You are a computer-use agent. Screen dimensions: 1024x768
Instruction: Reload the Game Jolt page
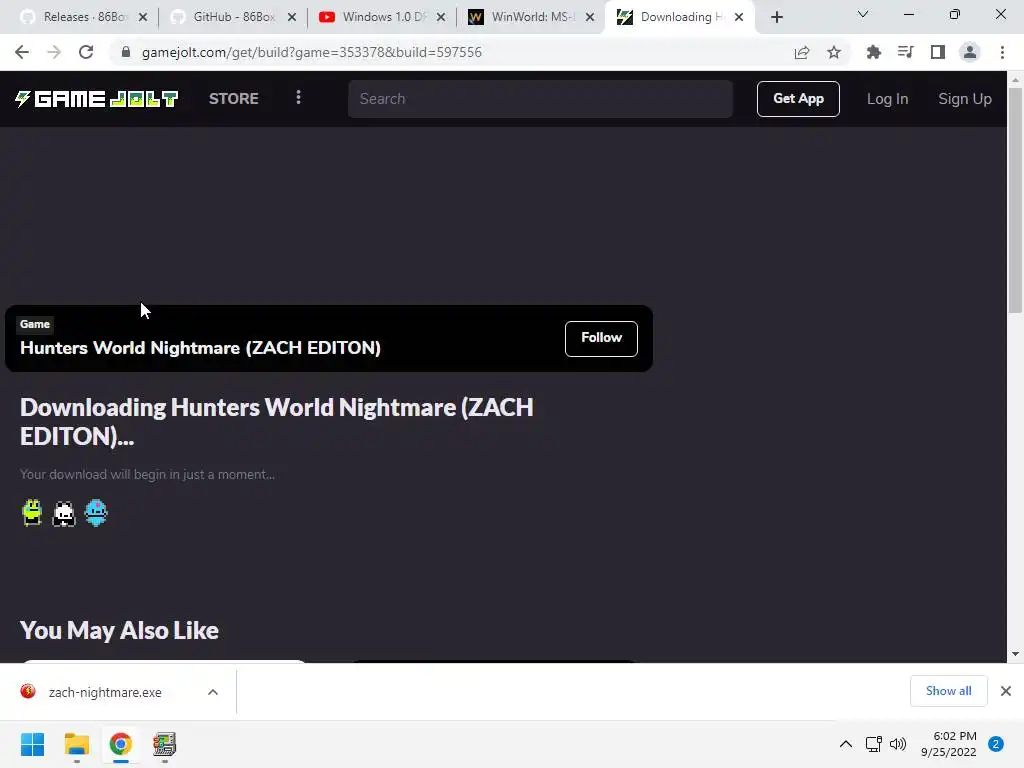click(x=86, y=52)
